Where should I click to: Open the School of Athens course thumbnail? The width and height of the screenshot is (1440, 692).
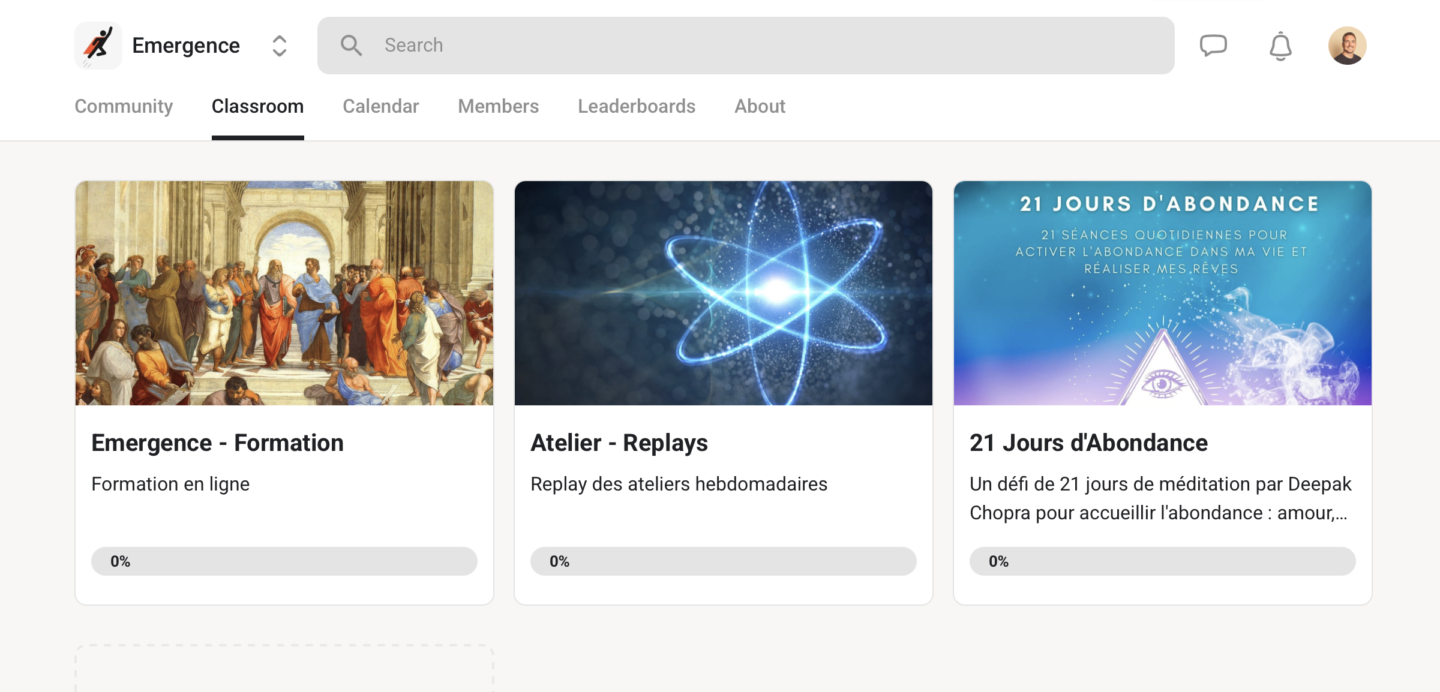[x=284, y=293]
